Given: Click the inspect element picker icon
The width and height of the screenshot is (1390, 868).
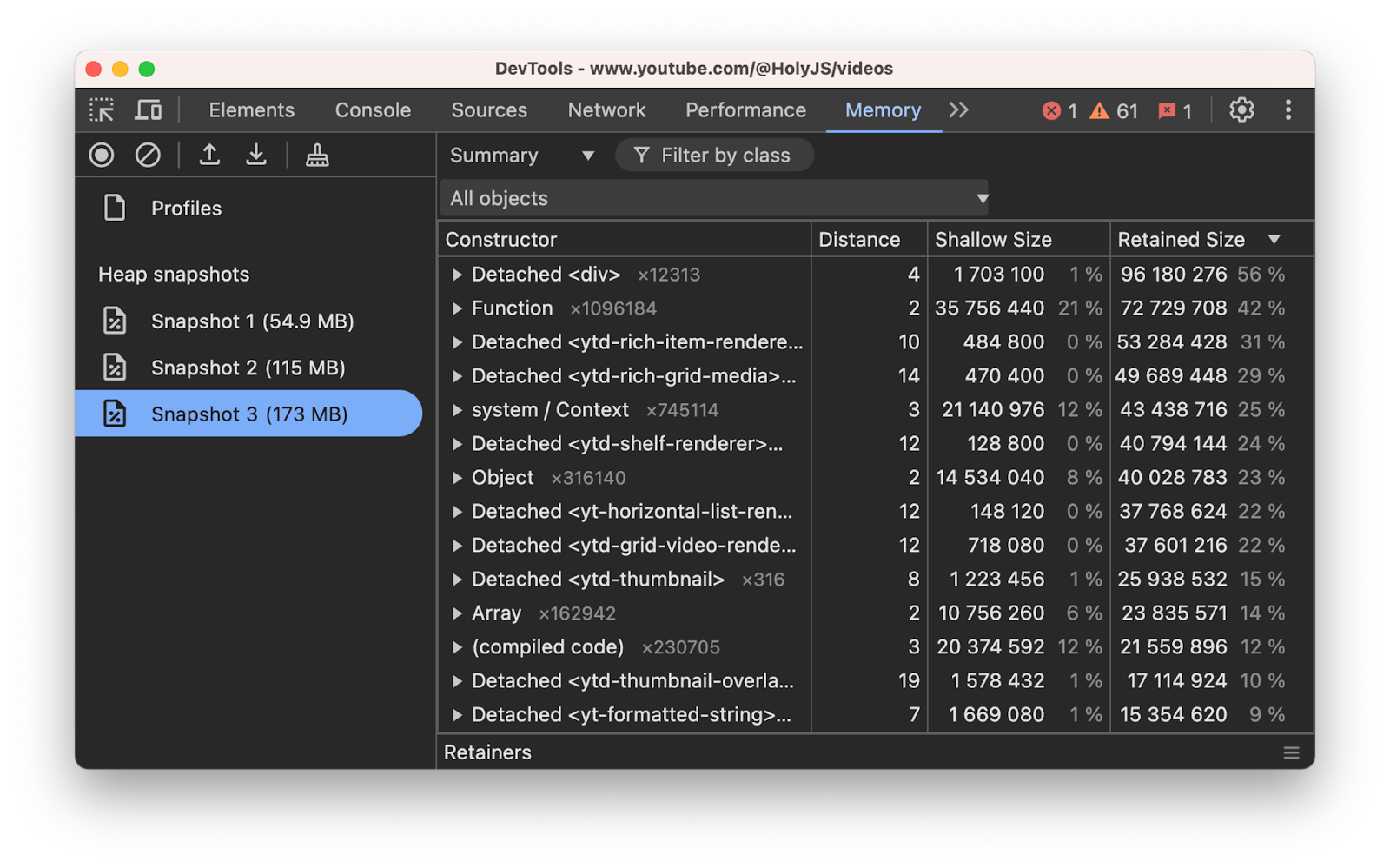Looking at the screenshot, I should (x=102, y=110).
